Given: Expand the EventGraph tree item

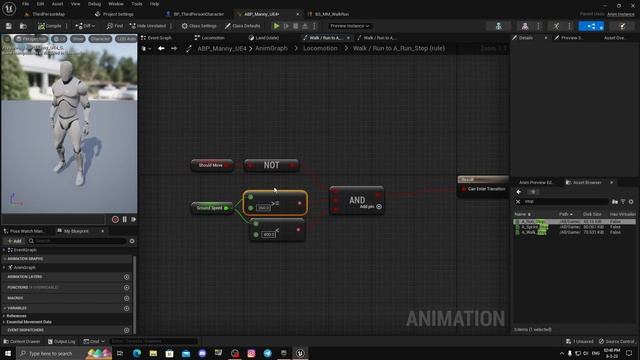Looking at the screenshot, I should coord(4,250).
